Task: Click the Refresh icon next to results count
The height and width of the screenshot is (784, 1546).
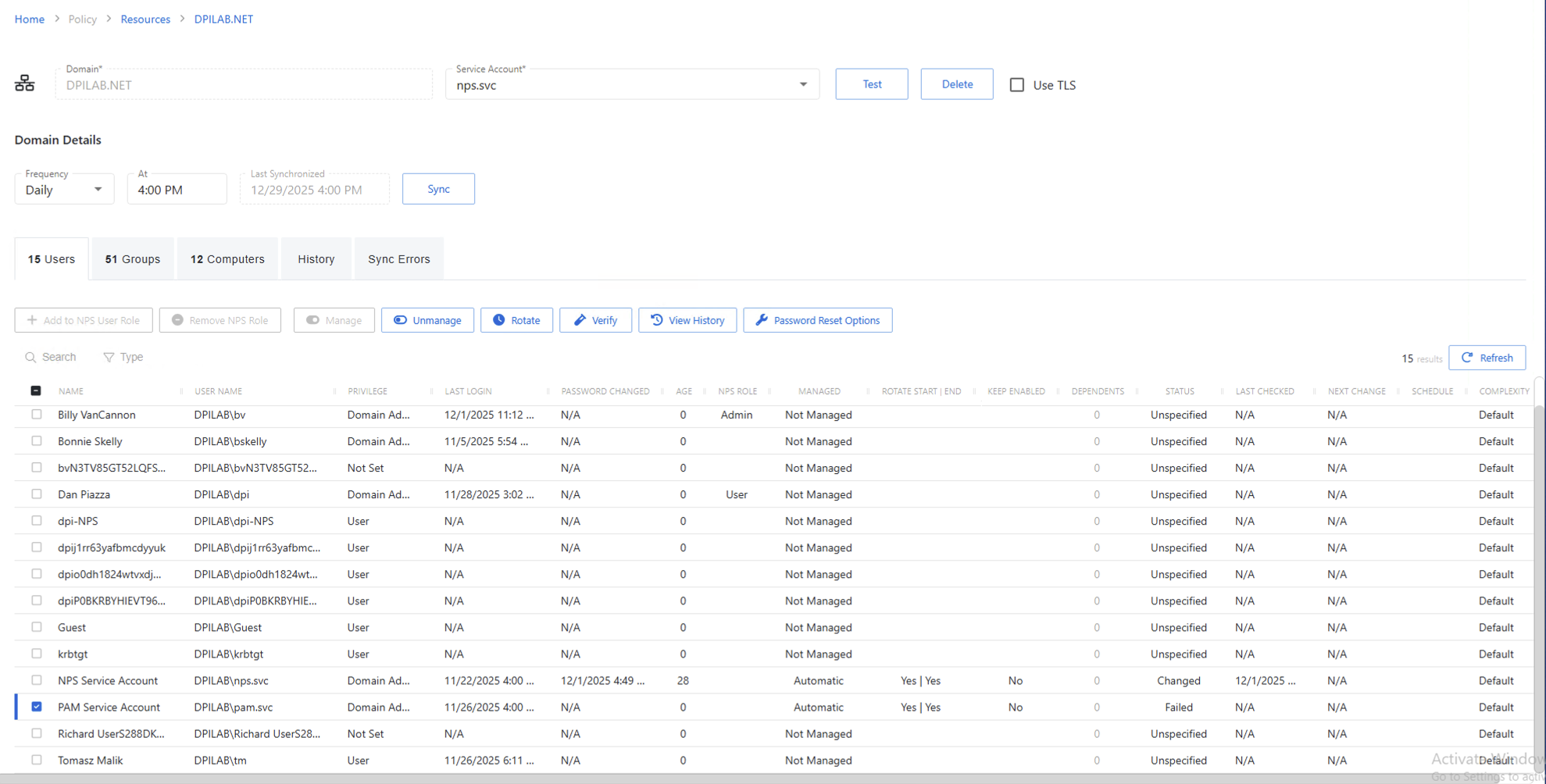Action: (x=1466, y=357)
